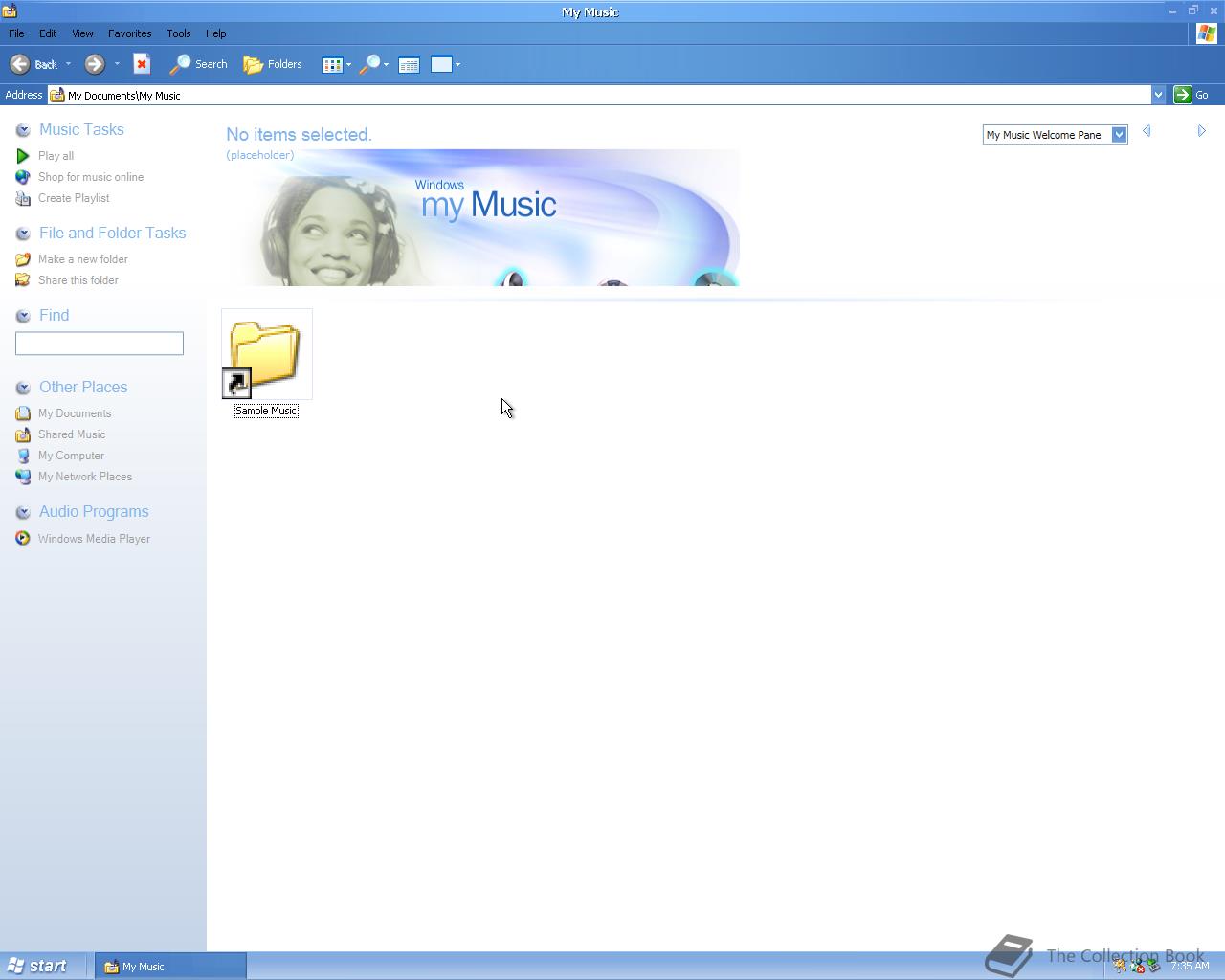The image size is (1225, 980).
Task: Expand the Address bar dropdown
Action: [x=1158, y=95]
